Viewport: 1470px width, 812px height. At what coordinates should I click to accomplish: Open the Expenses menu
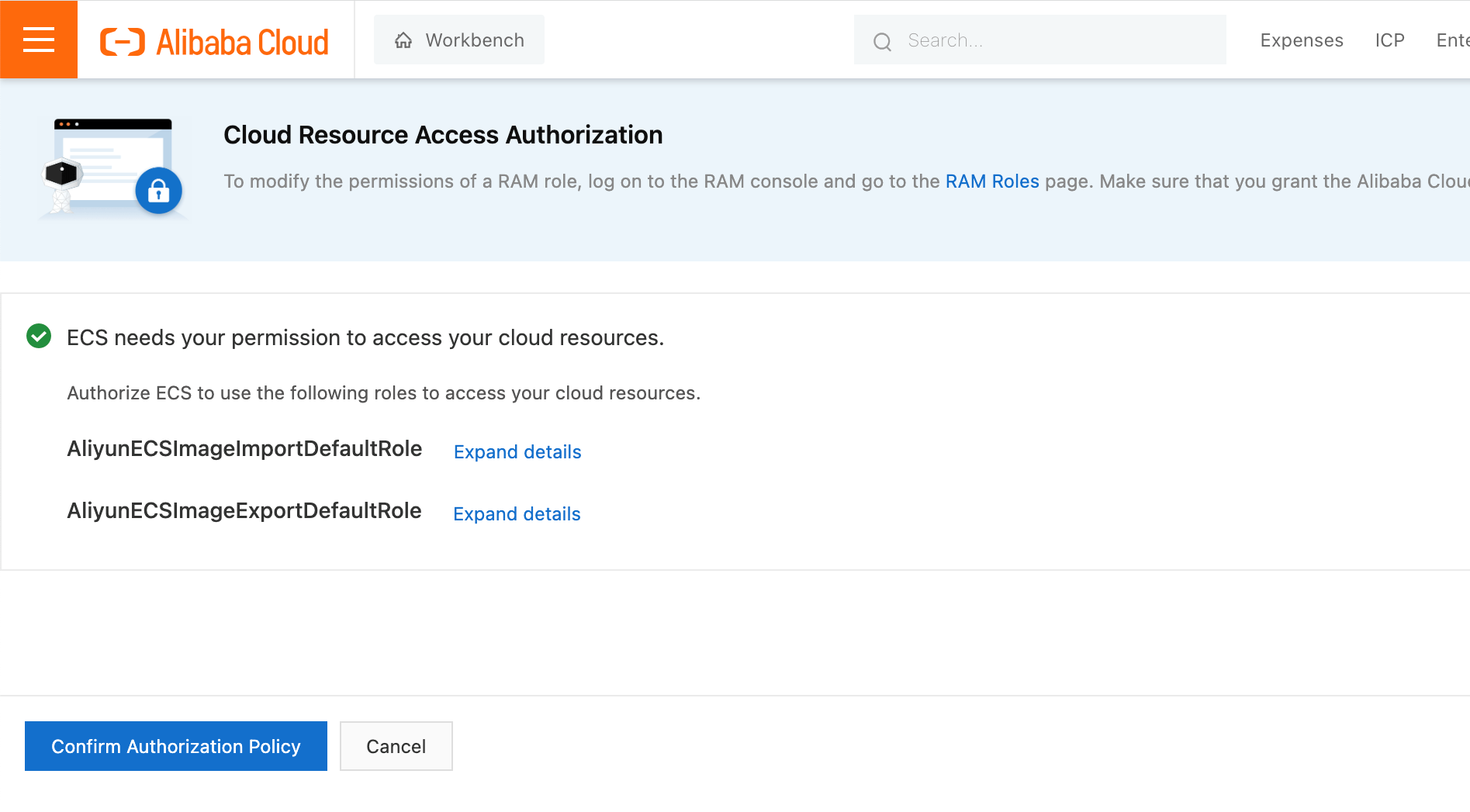pos(1302,40)
